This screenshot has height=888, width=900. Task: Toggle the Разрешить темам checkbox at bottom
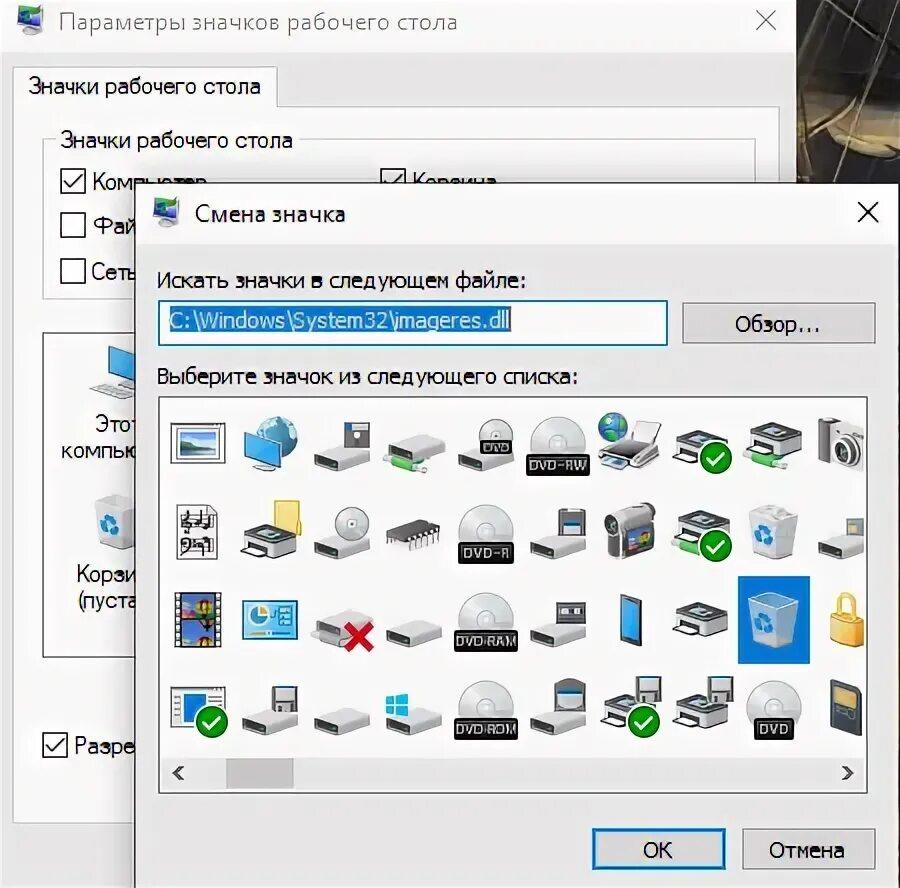click(55, 745)
